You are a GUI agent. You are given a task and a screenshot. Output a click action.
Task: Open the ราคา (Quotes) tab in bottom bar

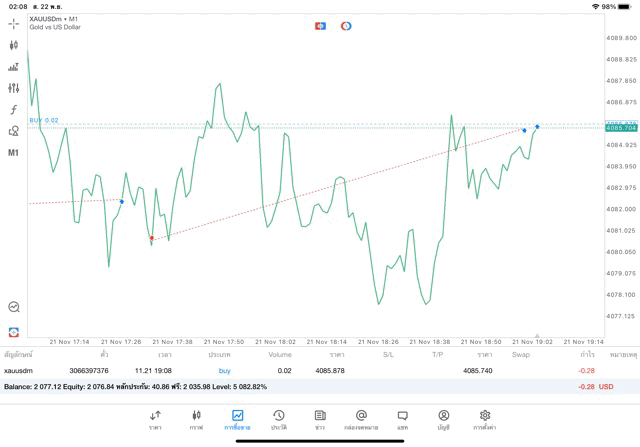tap(155, 419)
